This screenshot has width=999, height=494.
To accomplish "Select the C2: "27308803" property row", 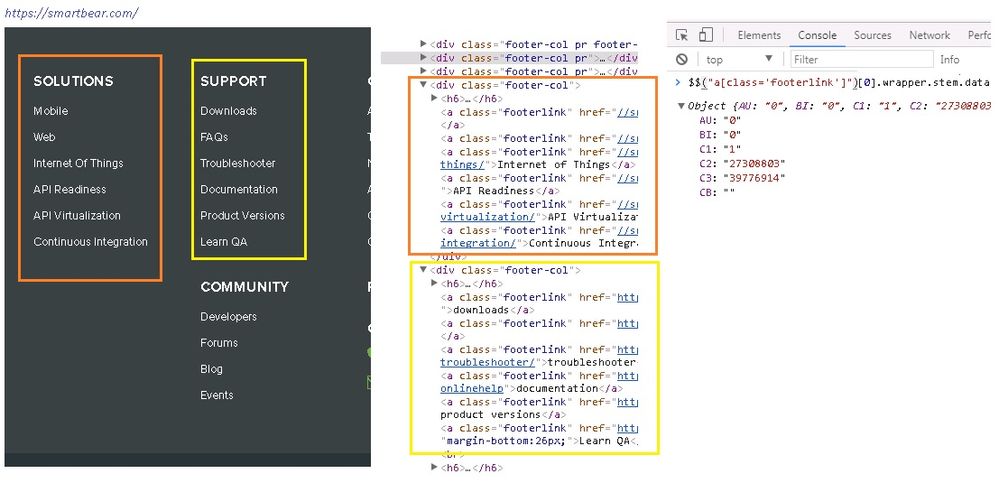I will [742, 163].
